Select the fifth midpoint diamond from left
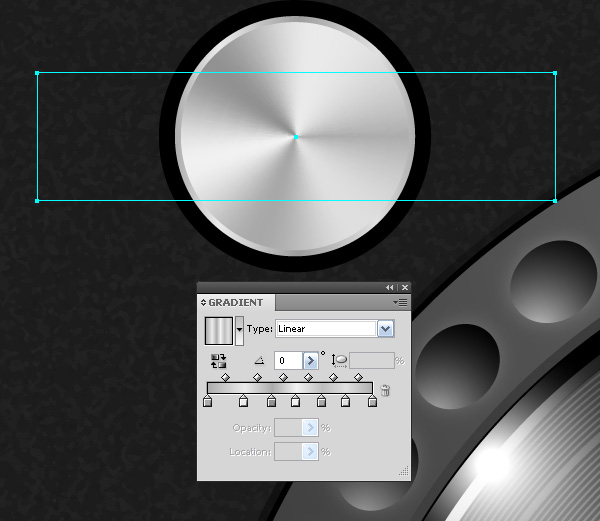This screenshot has width=600, height=521. click(334, 378)
